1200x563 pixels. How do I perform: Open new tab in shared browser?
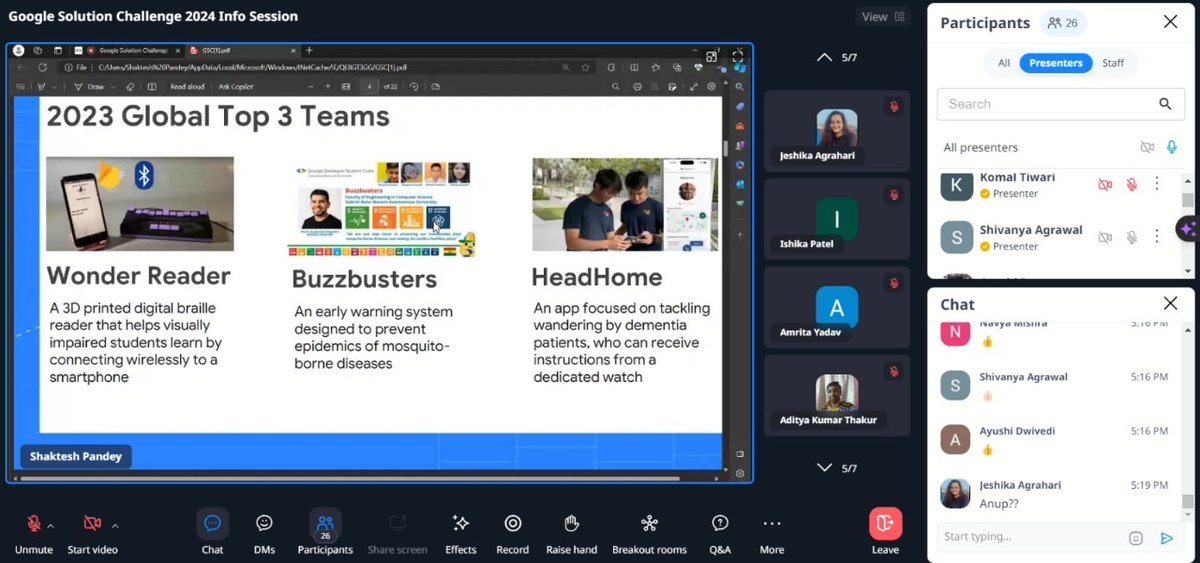(309, 50)
